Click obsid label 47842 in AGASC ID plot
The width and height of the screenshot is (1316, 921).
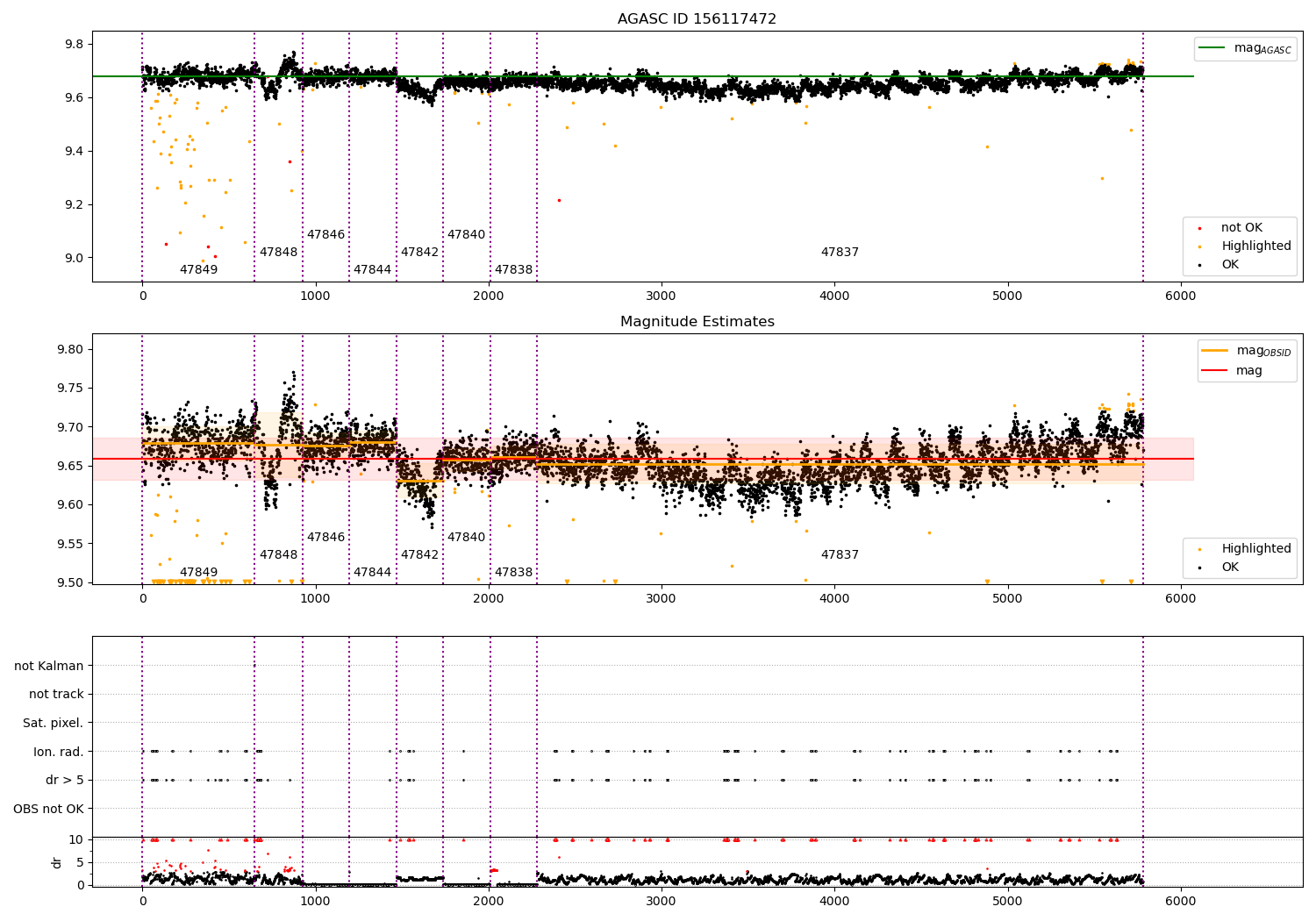tap(419, 253)
